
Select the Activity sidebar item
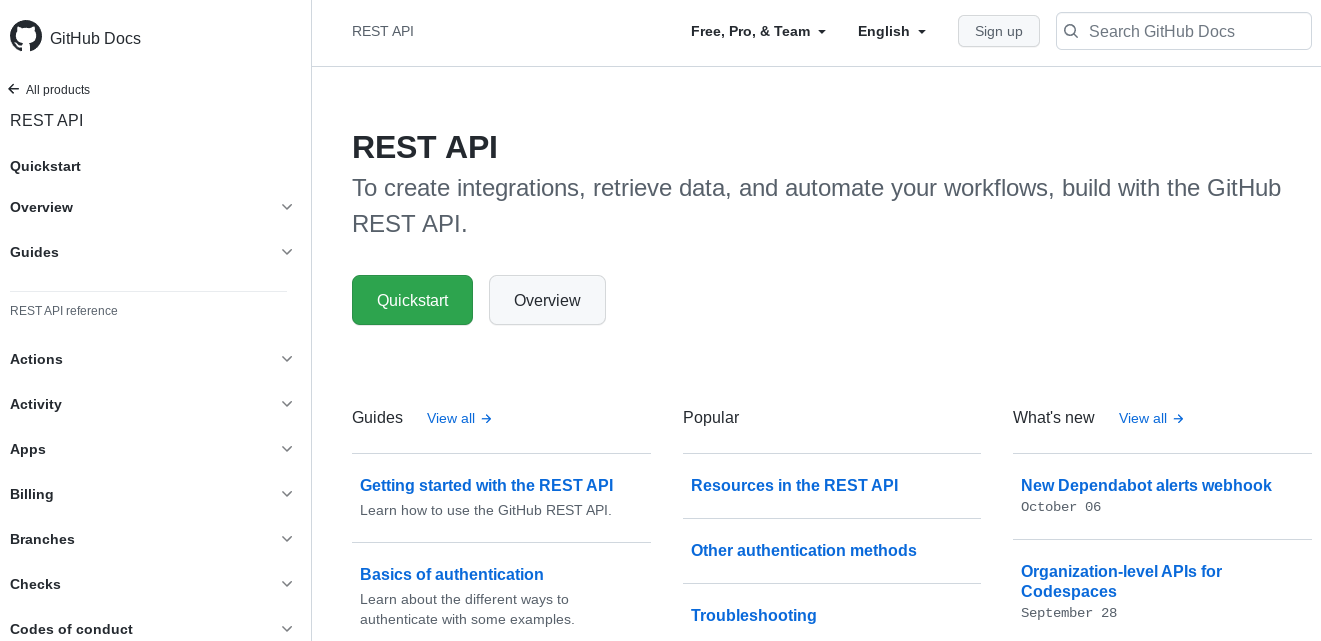point(36,404)
